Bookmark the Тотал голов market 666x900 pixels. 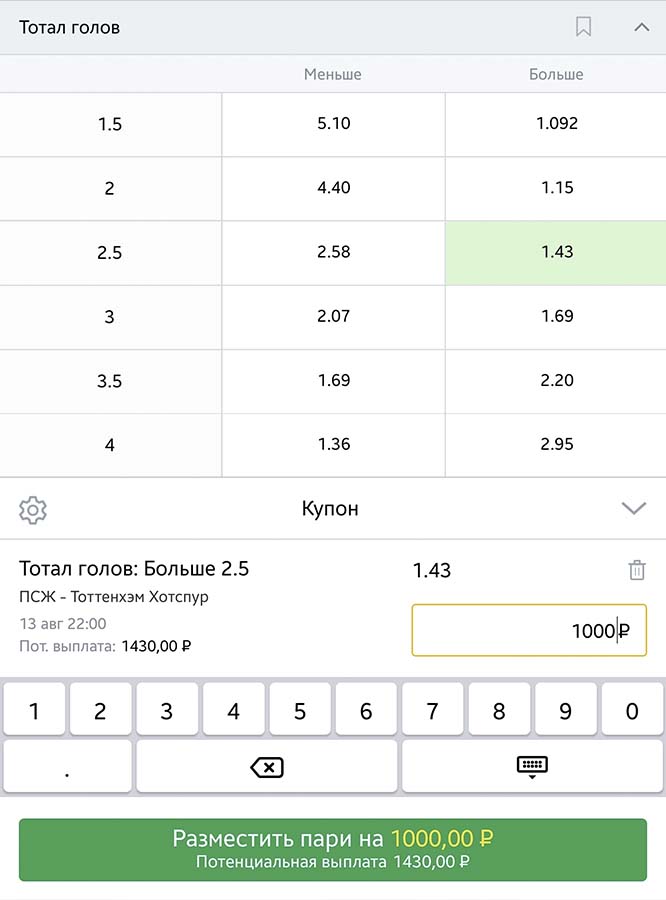583,26
